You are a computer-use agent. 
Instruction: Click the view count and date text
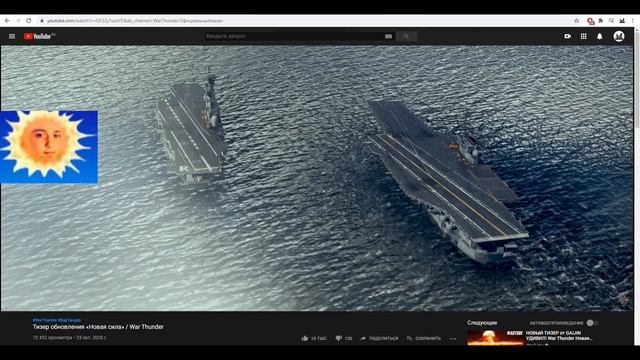[x=69, y=338]
